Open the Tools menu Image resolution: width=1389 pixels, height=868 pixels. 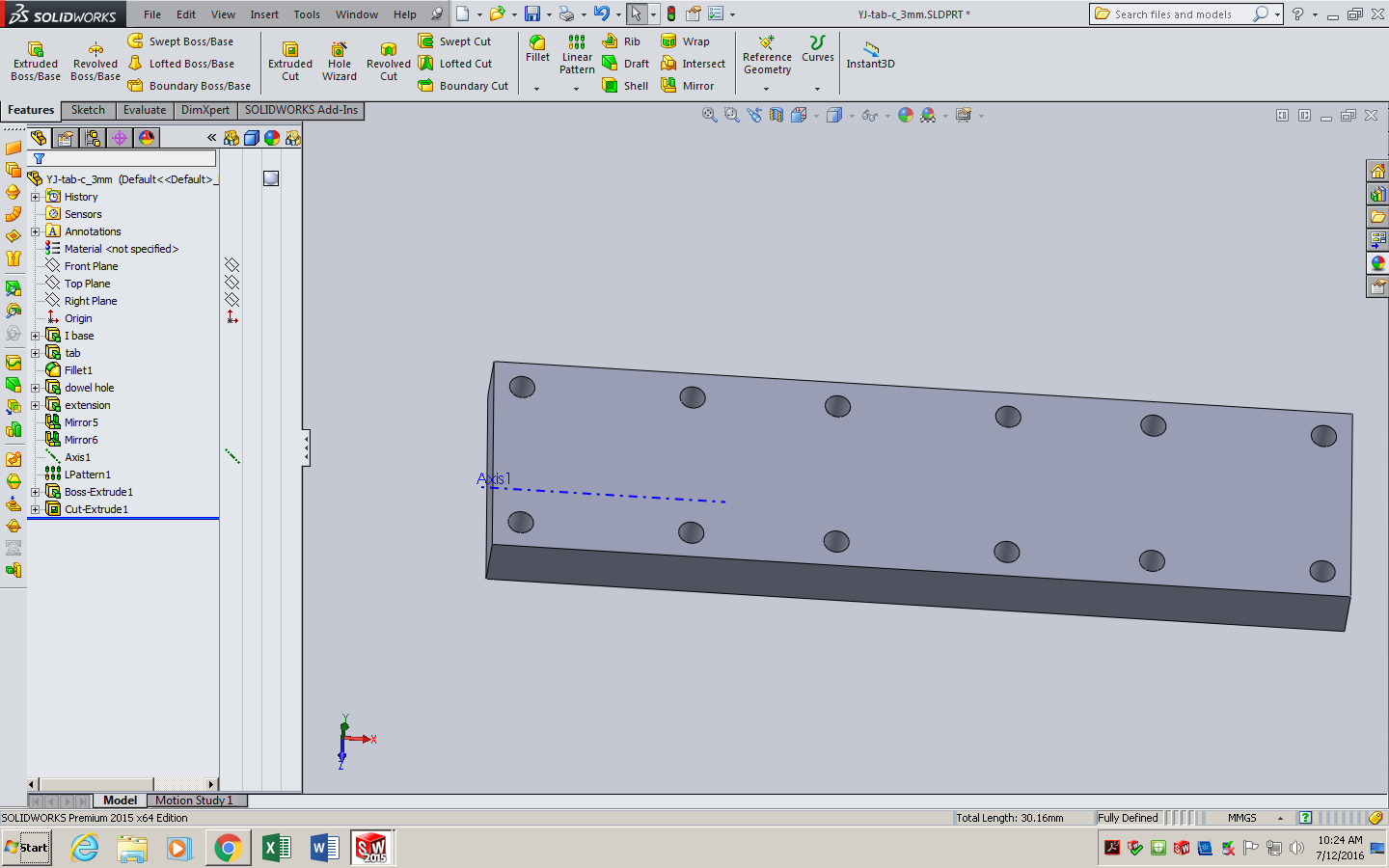pos(307,14)
